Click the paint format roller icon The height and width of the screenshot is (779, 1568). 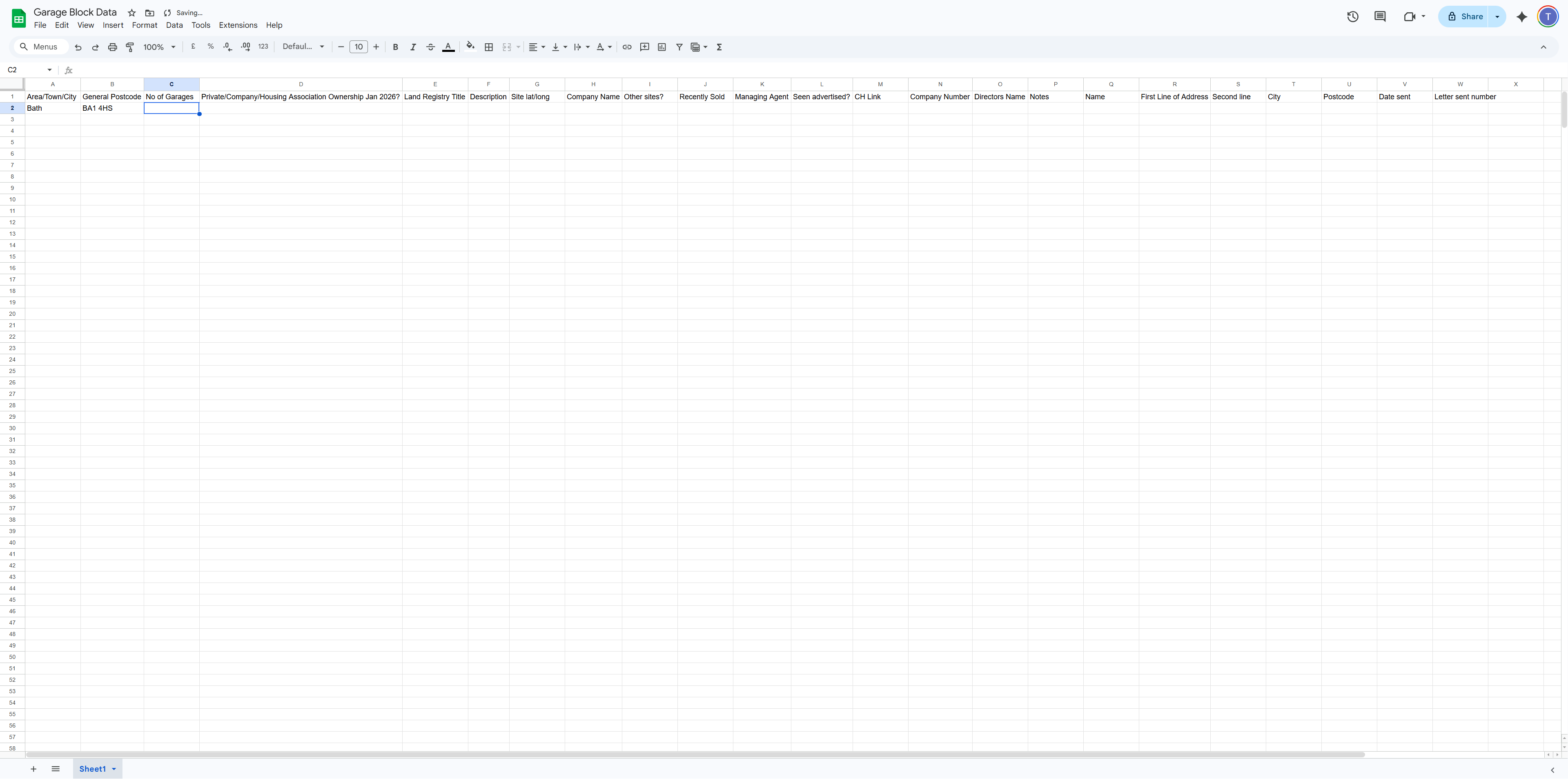pos(130,47)
